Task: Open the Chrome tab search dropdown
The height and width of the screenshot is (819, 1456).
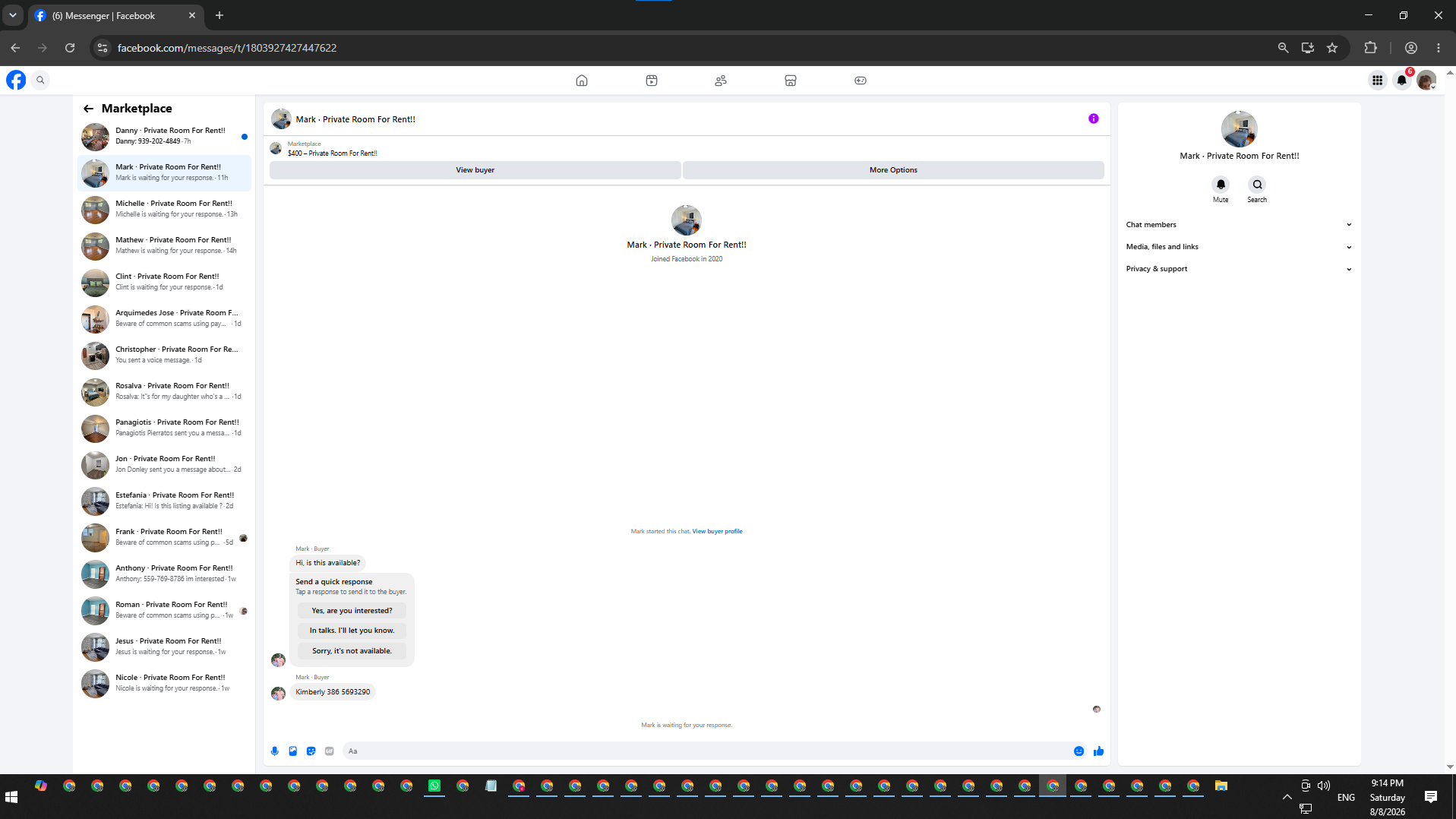Action: [13, 15]
